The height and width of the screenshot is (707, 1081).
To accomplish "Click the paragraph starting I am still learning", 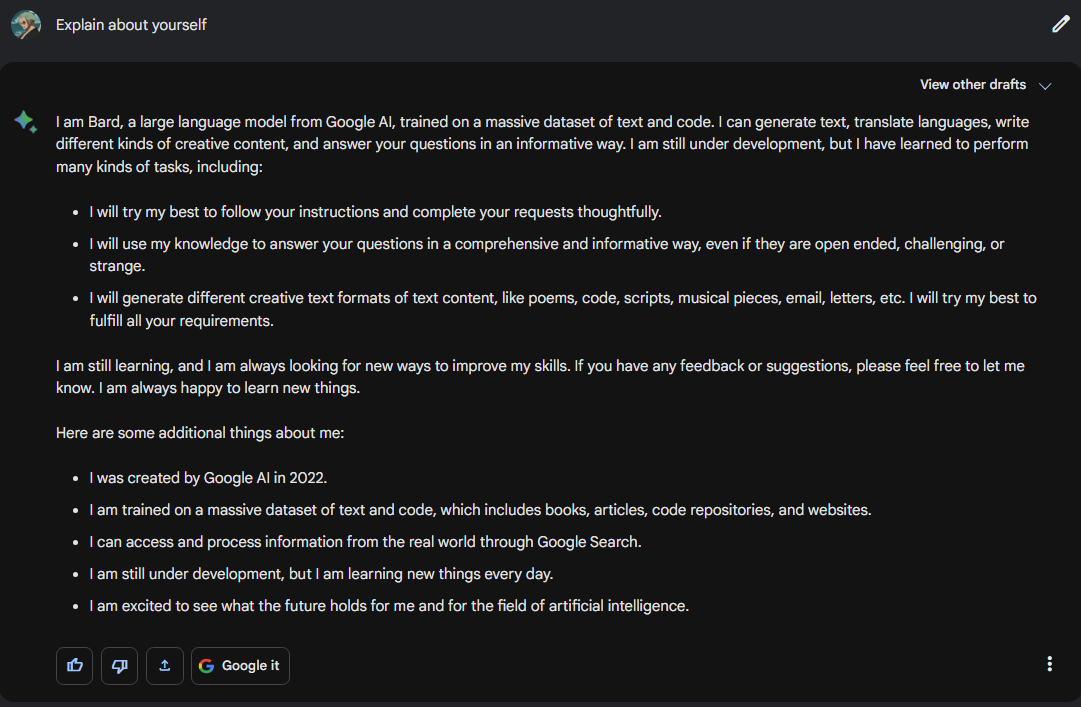I will (540, 377).
